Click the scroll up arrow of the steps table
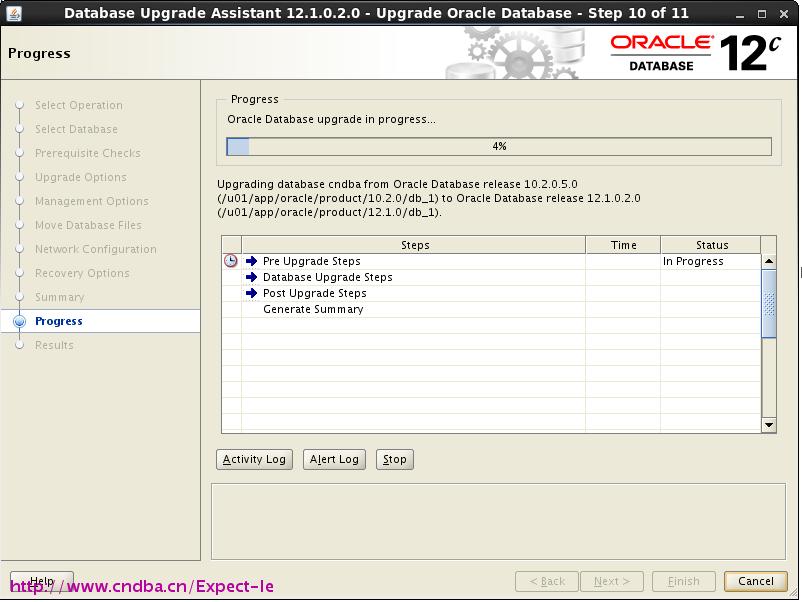Viewport: 802px width, 602px height. 769,261
